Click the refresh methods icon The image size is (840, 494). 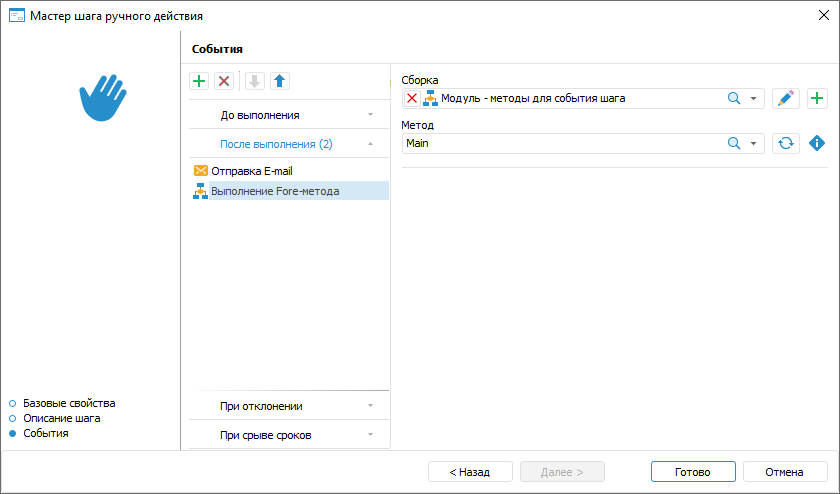tap(786, 143)
